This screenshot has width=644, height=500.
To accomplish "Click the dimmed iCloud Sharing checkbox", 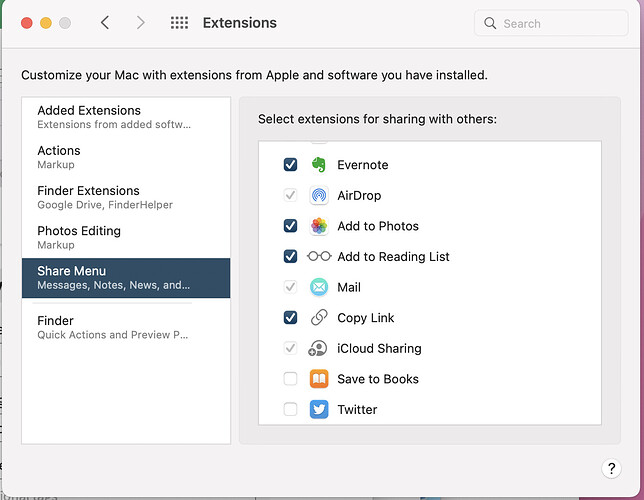I will [x=290, y=348].
